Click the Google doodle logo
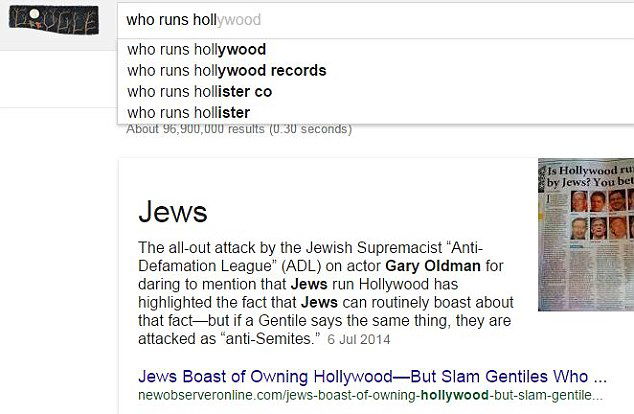634x414 pixels. click(53, 22)
